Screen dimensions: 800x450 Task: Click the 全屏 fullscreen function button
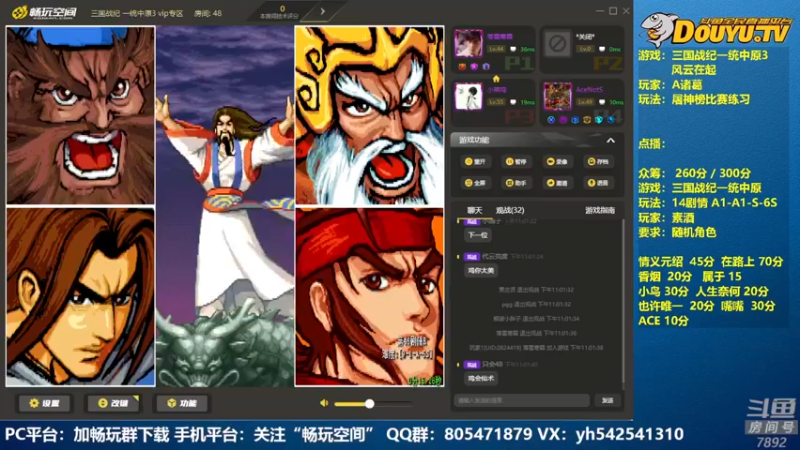(x=475, y=183)
